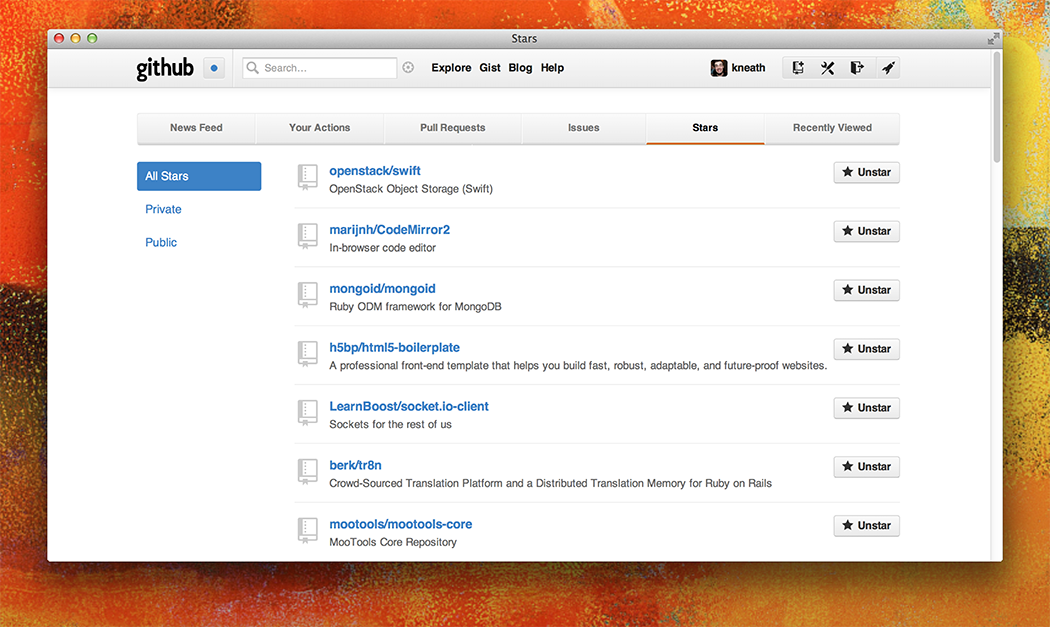Click the sign out icon
Image resolution: width=1050 pixels, height=627 pixels.
pyautogui.click(x=857, y=68)
